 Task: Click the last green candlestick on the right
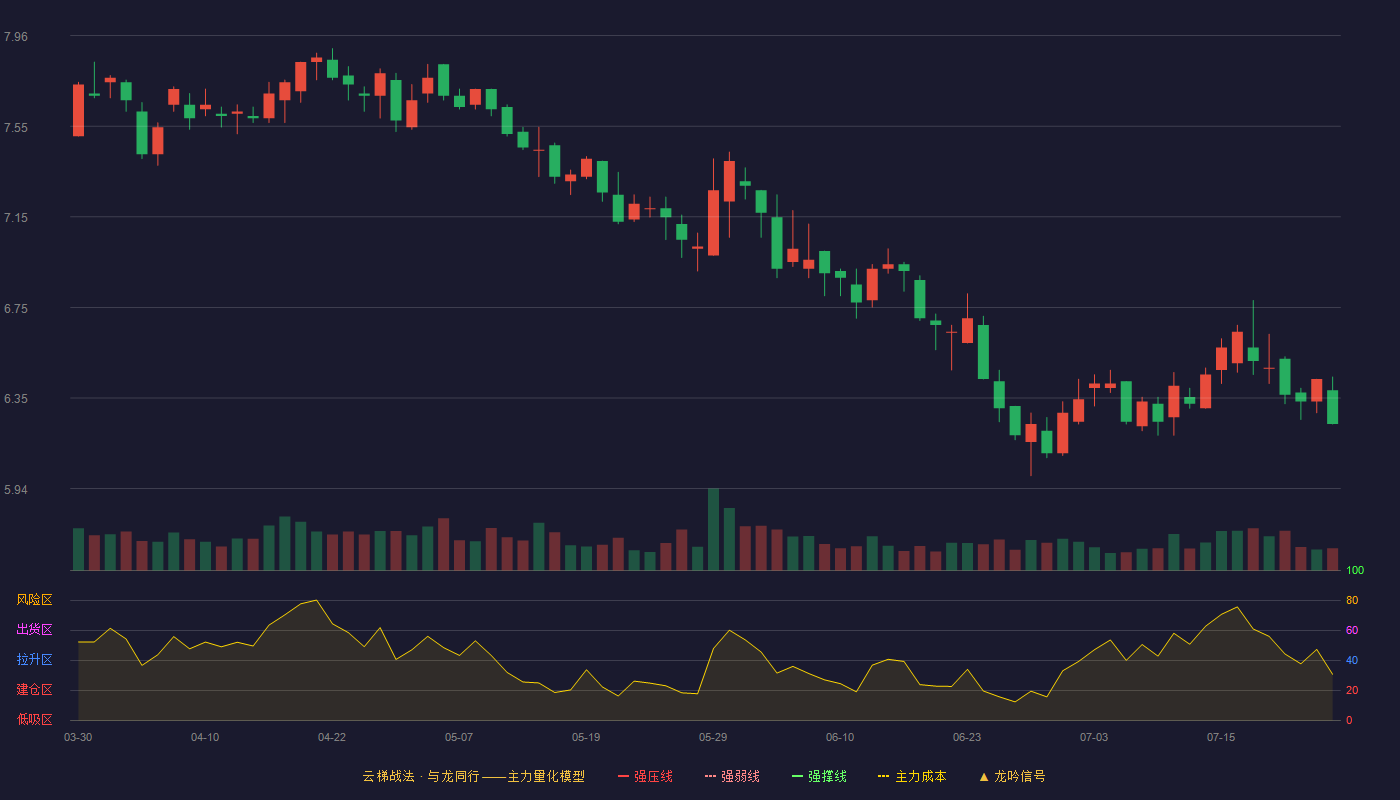coord(1332,406)
